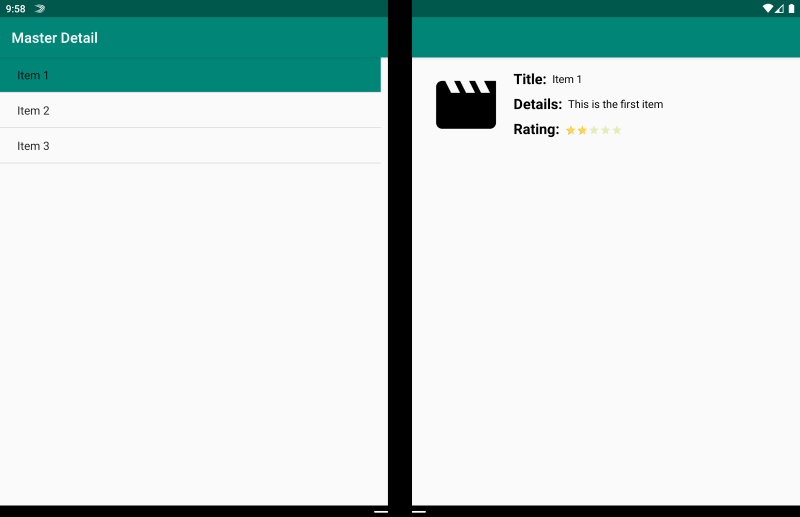Select Item 1 in the list
The height and width of the screenshot is (517, 800).
coord(190,75)
